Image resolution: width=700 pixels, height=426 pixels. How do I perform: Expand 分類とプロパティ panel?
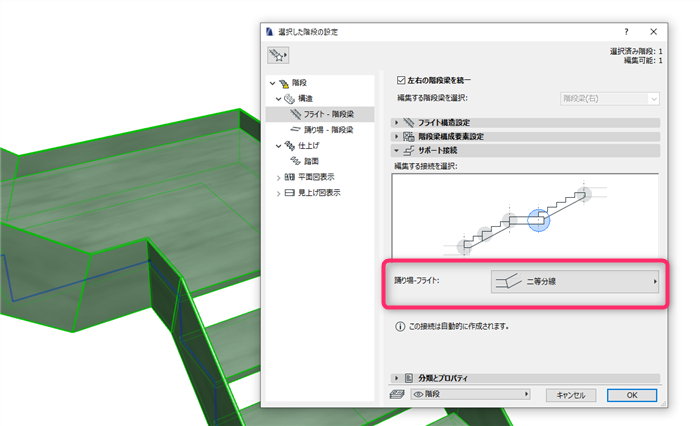click(396, 378)
